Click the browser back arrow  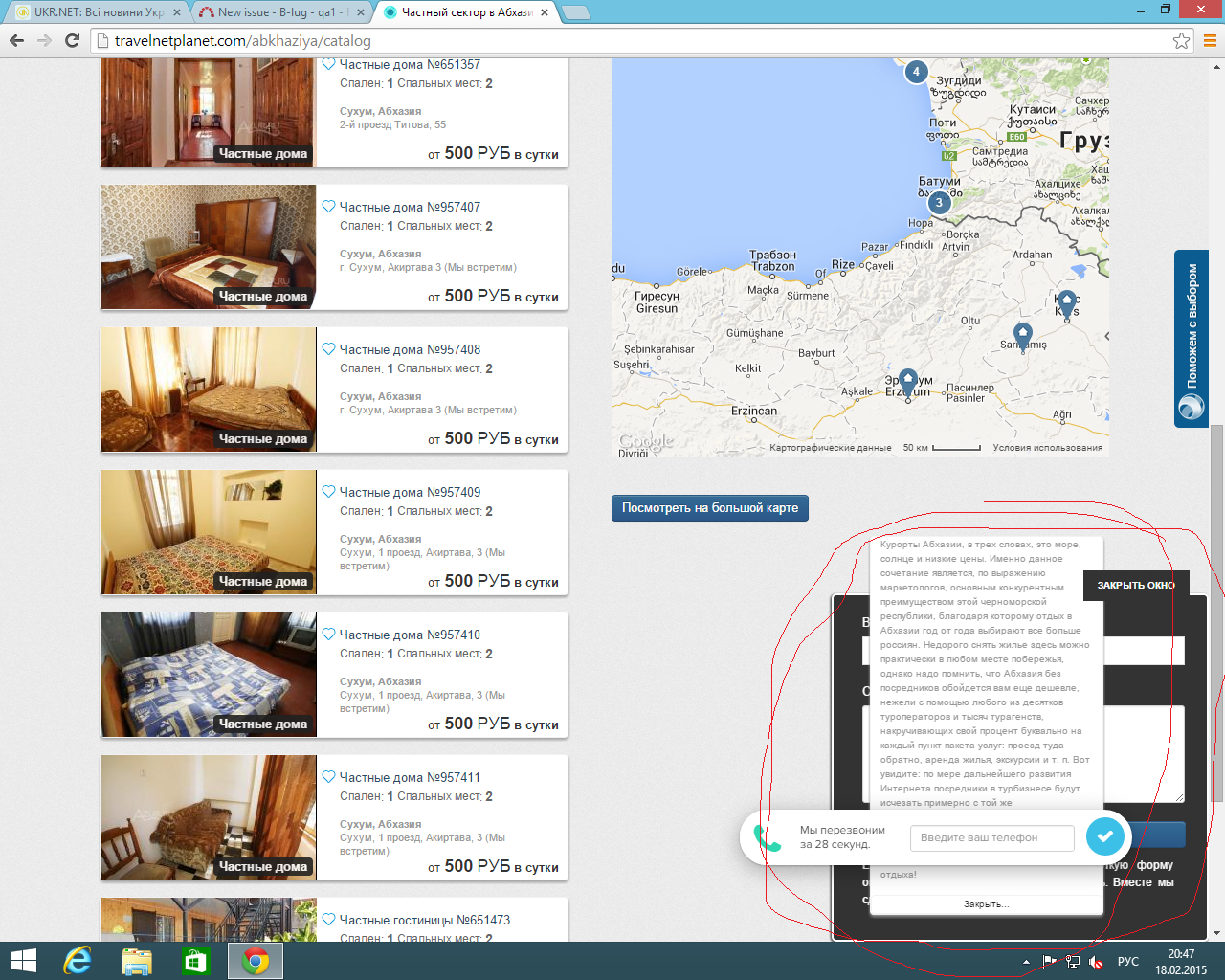coord(16,40)
